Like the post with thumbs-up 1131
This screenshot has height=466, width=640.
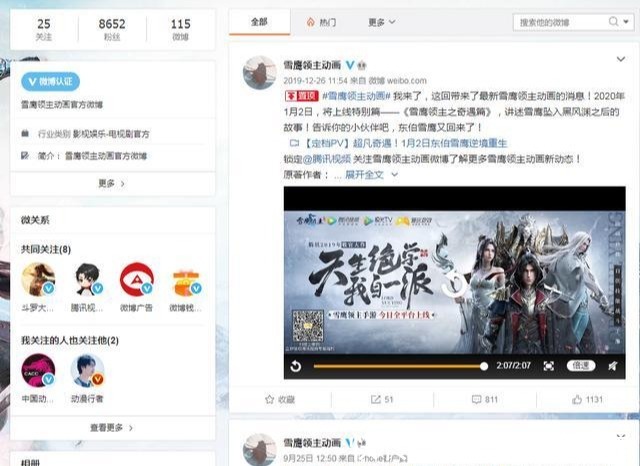click(x=587, y=399)
